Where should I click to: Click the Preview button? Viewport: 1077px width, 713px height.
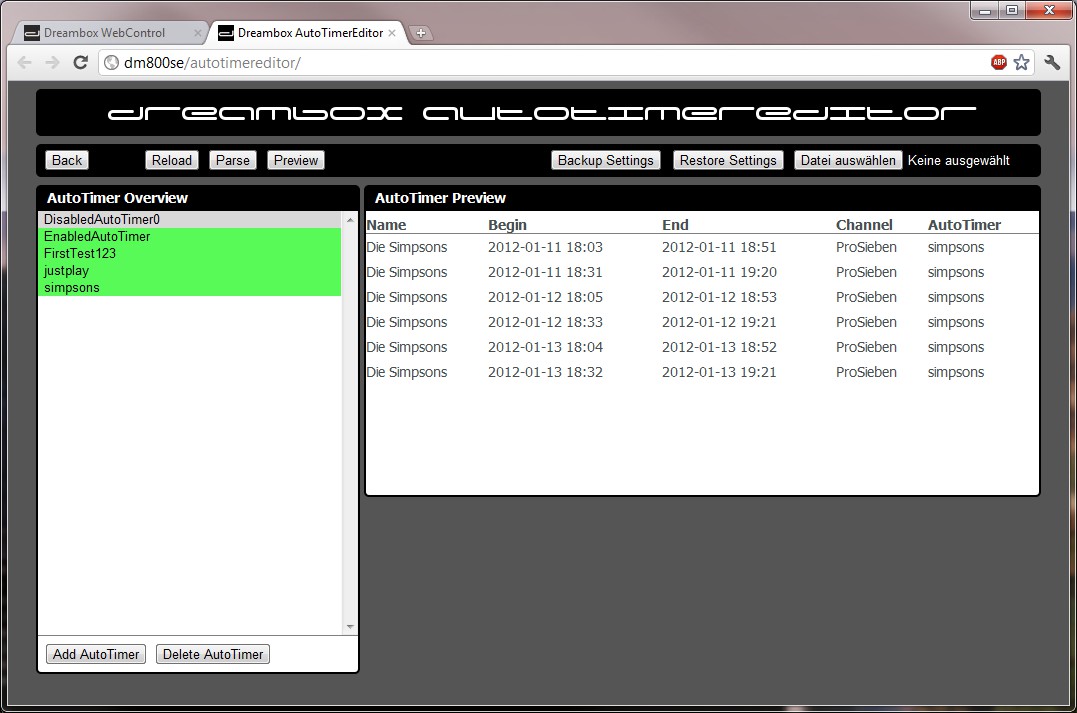coord(296,160)
